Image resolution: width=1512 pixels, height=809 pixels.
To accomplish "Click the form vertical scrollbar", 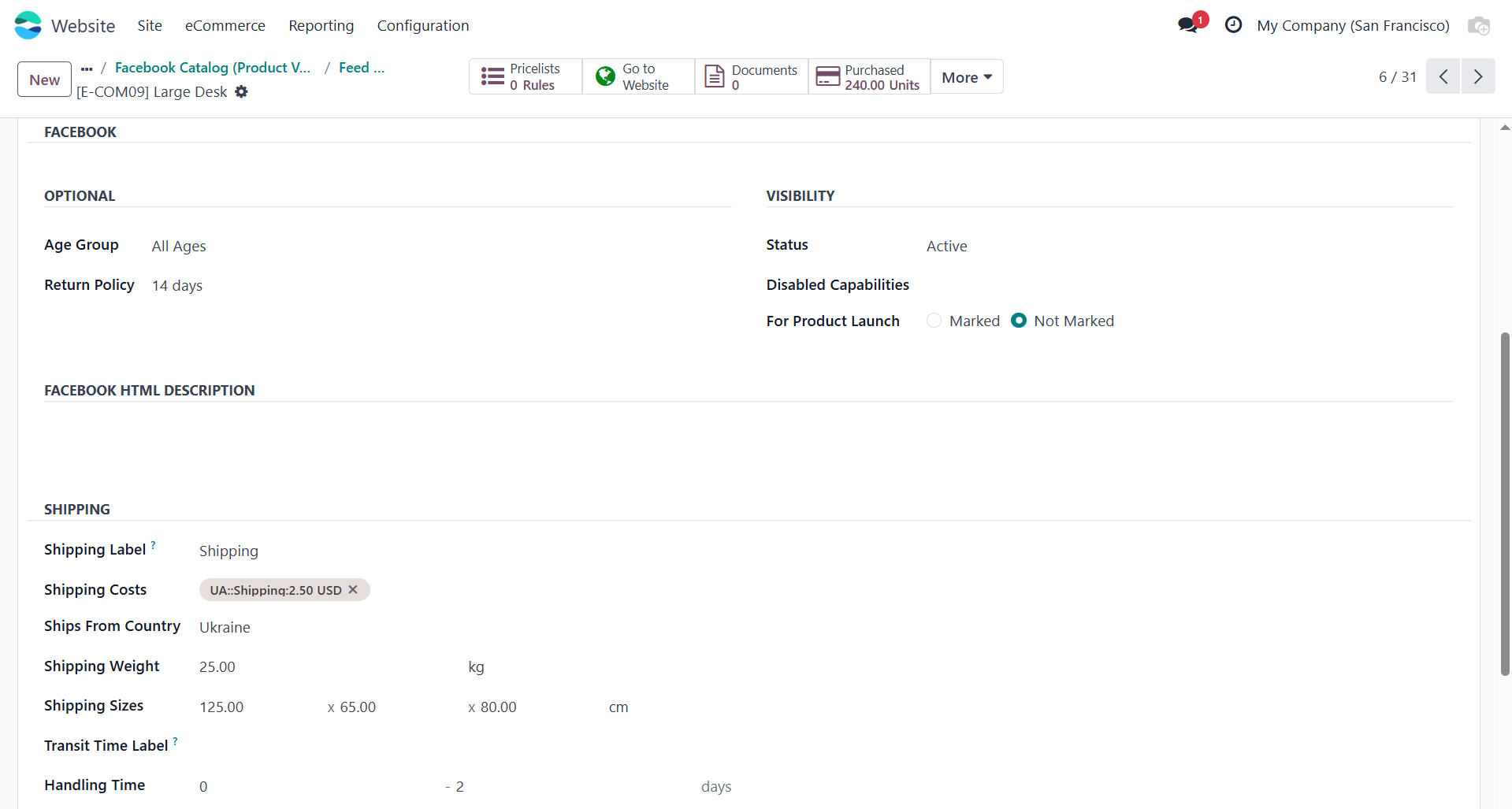I will [1505, 504].
